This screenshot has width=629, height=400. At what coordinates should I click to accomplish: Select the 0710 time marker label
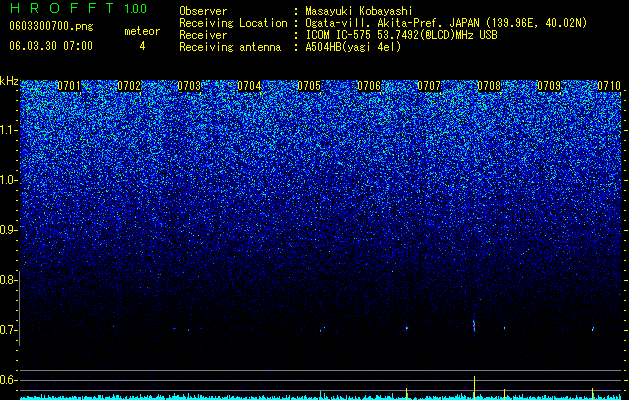[609, 86]
